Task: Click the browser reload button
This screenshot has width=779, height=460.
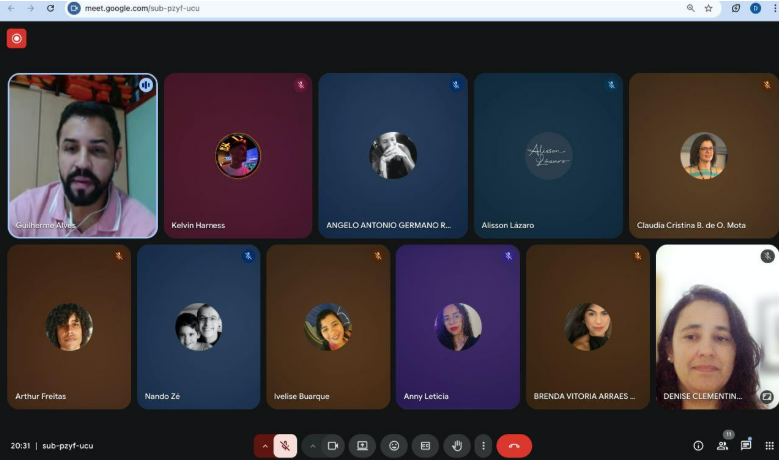Action: [49, 8]
